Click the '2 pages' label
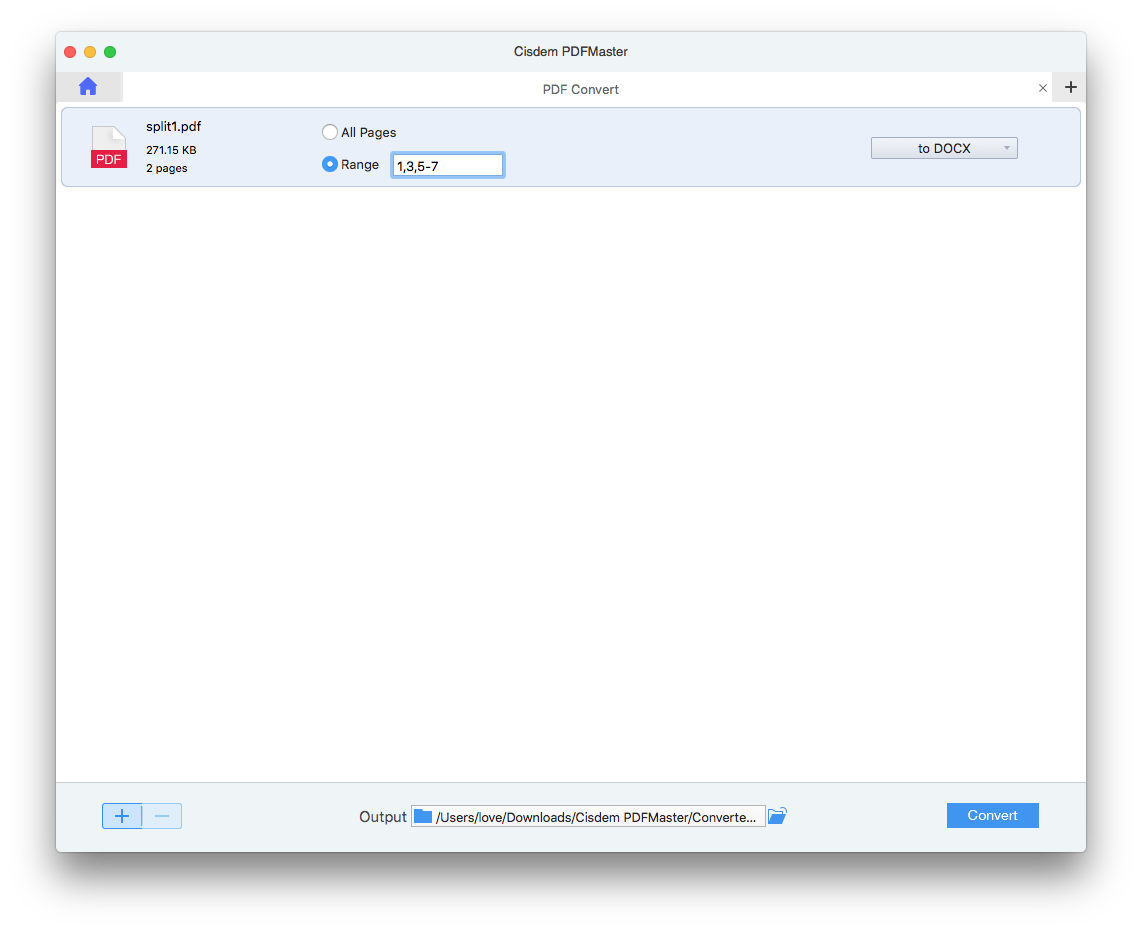 click(167, 168)
